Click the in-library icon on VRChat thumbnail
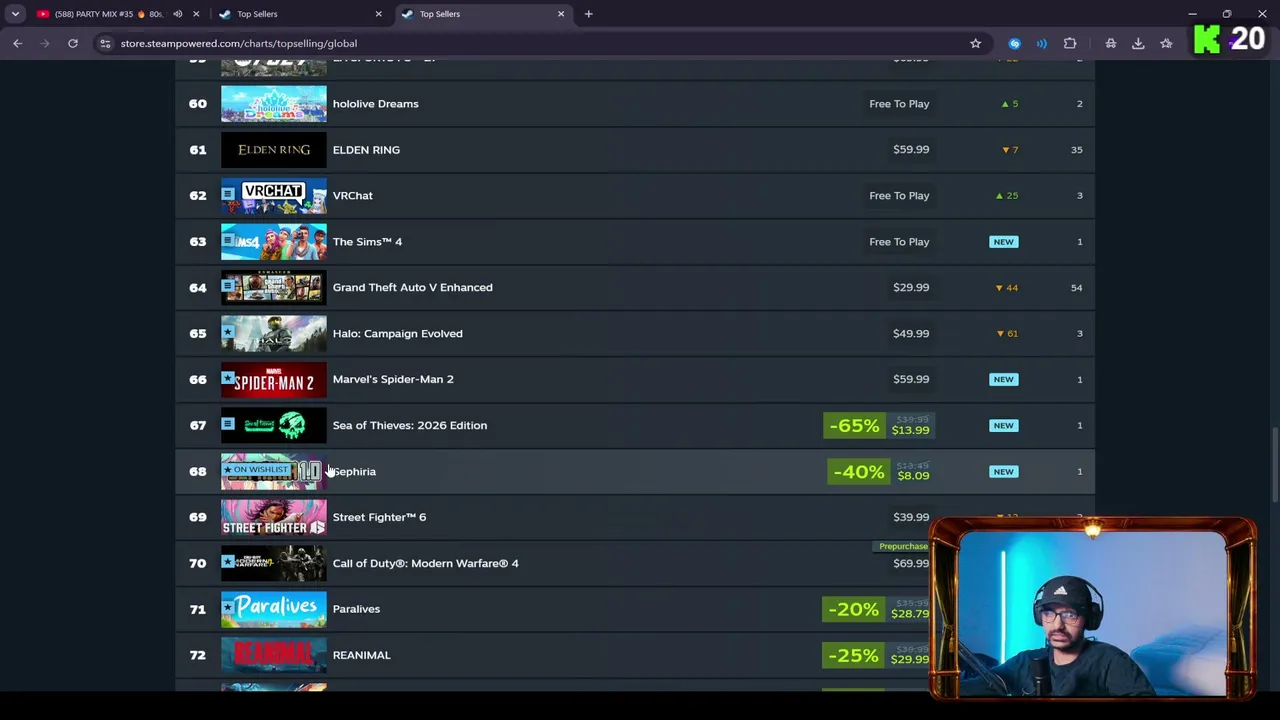 tap(228, 195)
